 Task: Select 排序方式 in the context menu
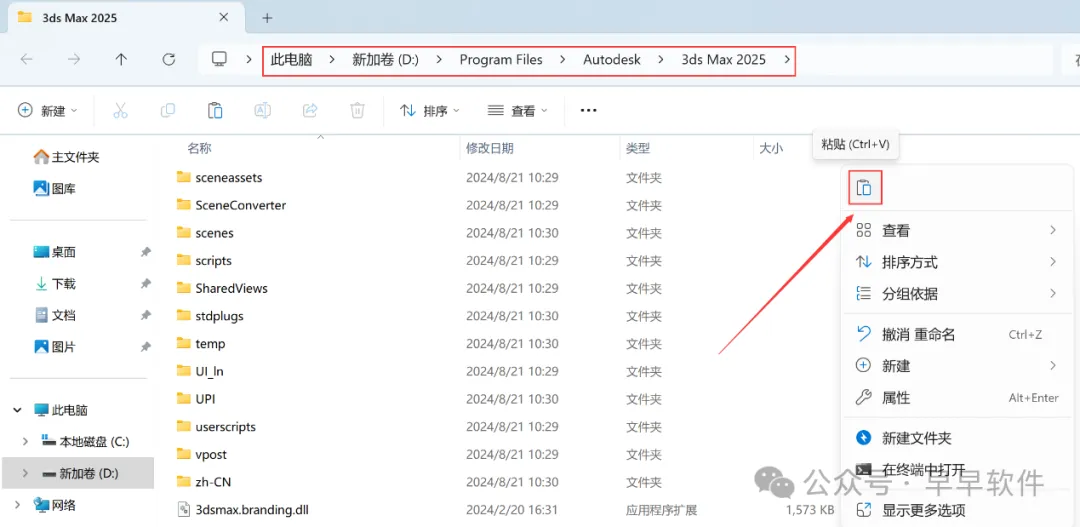956,262
